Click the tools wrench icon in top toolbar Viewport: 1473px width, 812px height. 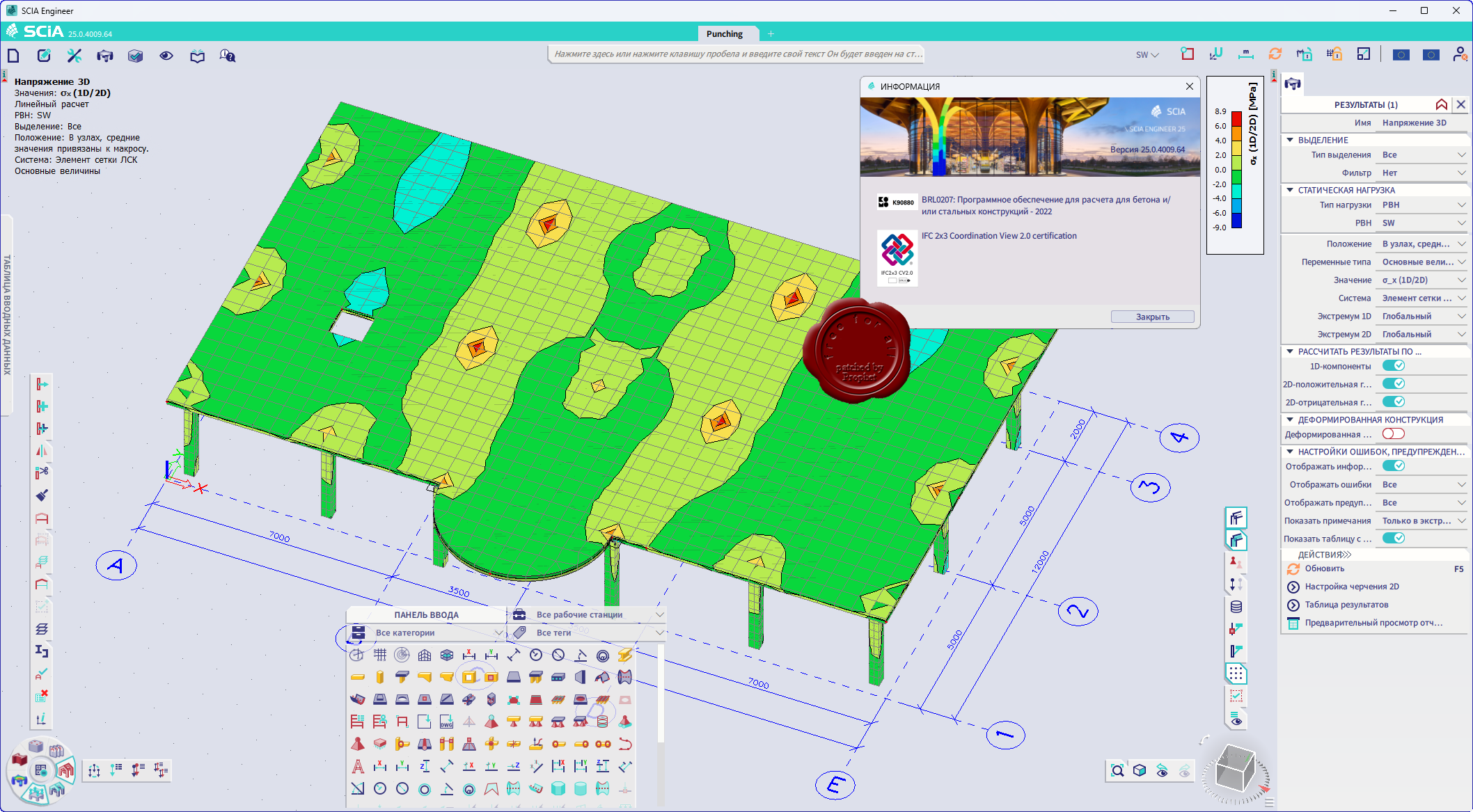point(74,56)
